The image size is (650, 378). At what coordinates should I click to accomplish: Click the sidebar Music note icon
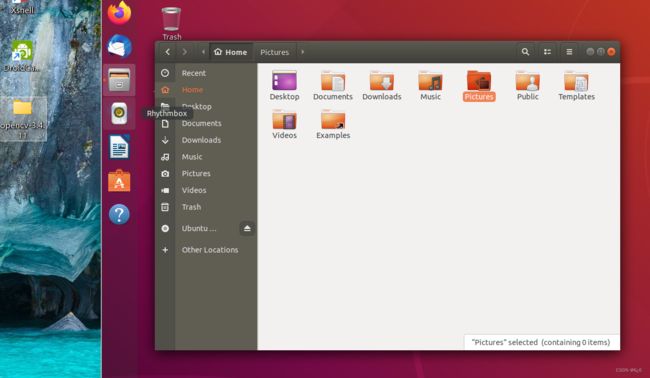point(165,157)
